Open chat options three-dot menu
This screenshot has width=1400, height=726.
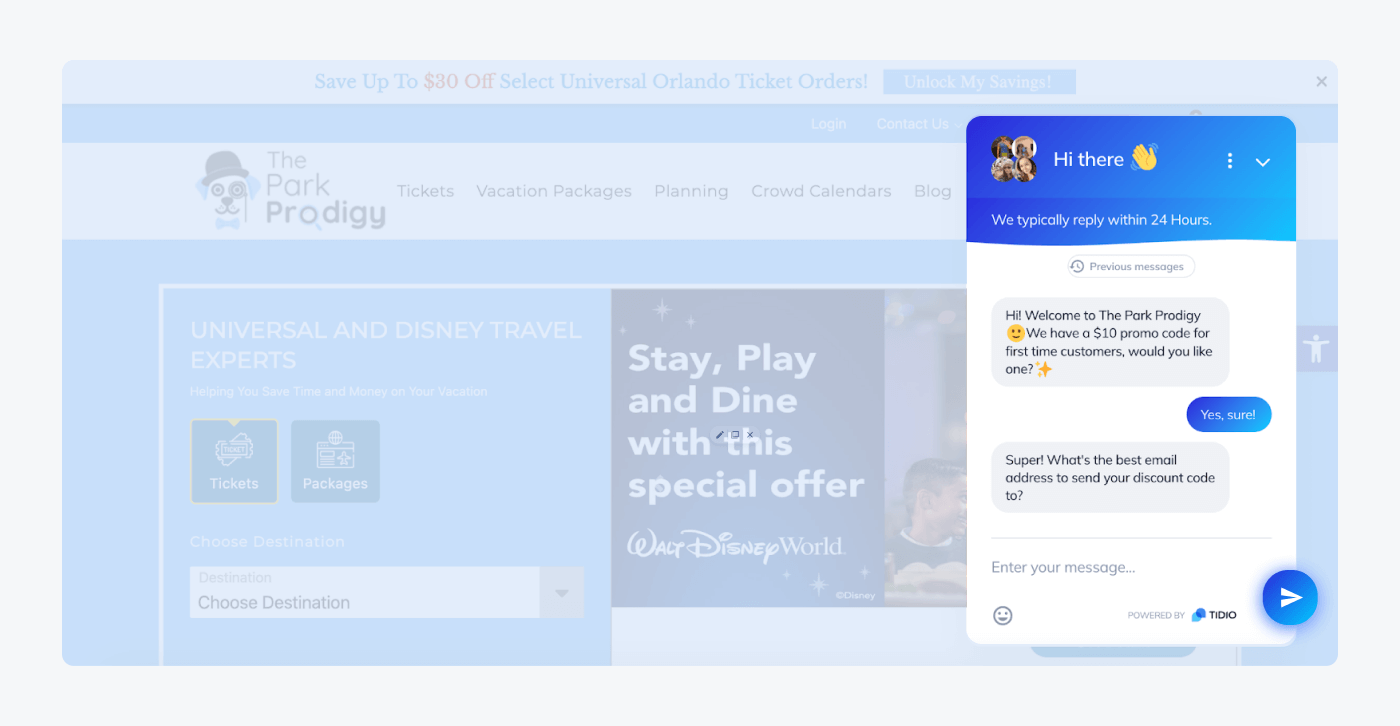click(x=1230, y=161)
